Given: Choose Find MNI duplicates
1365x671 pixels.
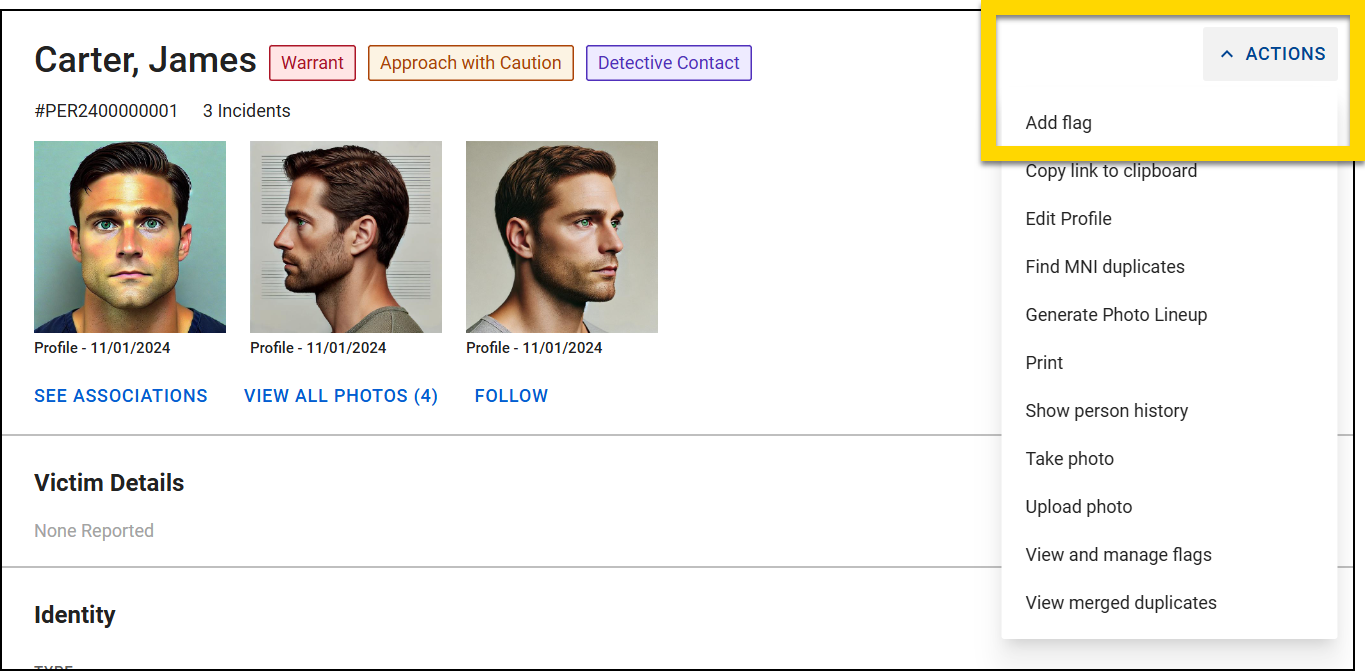Looking at the screenshot, I should tap(1105, 266).
